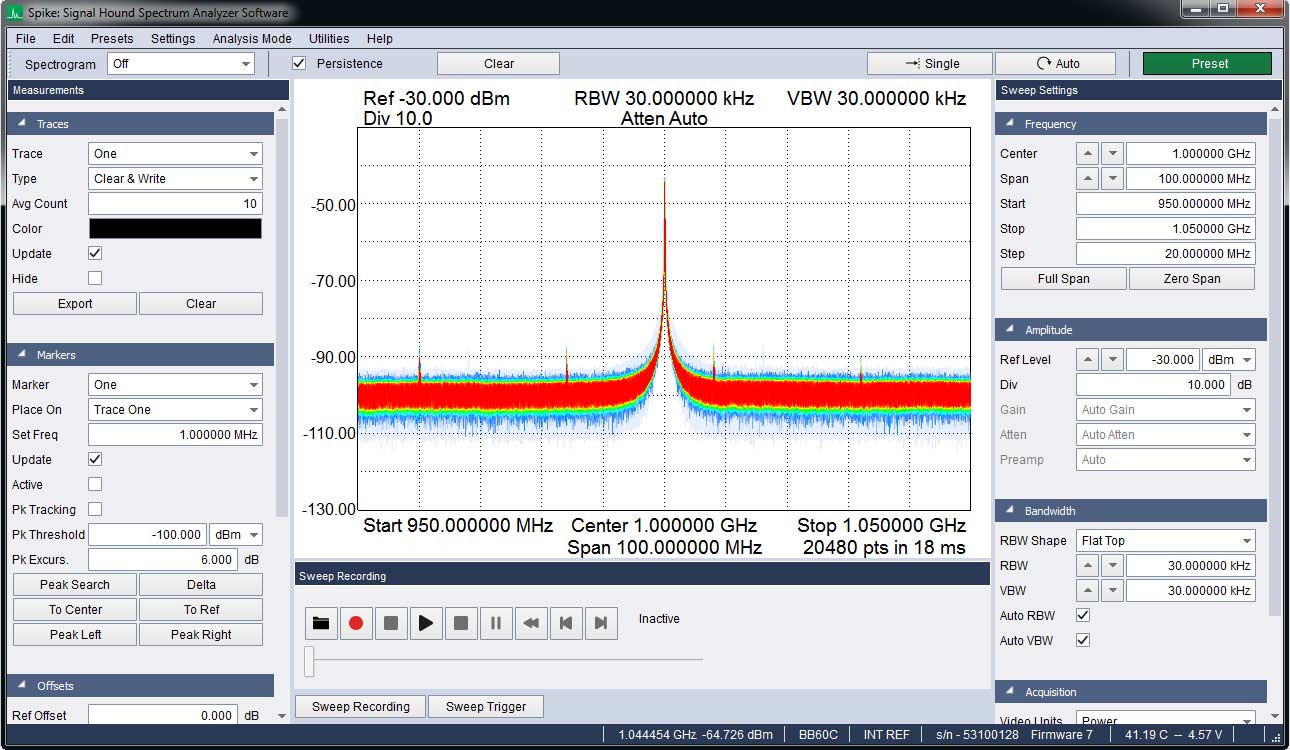Image resolution: width=1290 pixels, height=750 pixels.
Task: Click the BB60C device label in the status bar
Action: click(x=818, y=735)
